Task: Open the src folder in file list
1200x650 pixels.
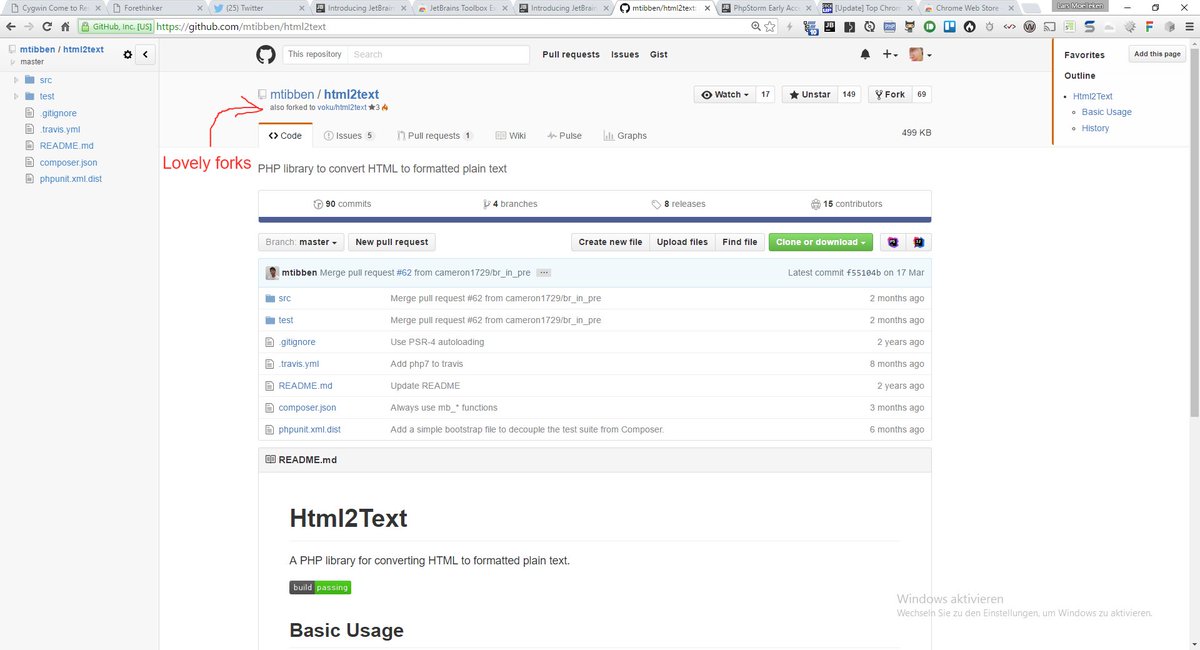Action: click(x=285, y=298)
